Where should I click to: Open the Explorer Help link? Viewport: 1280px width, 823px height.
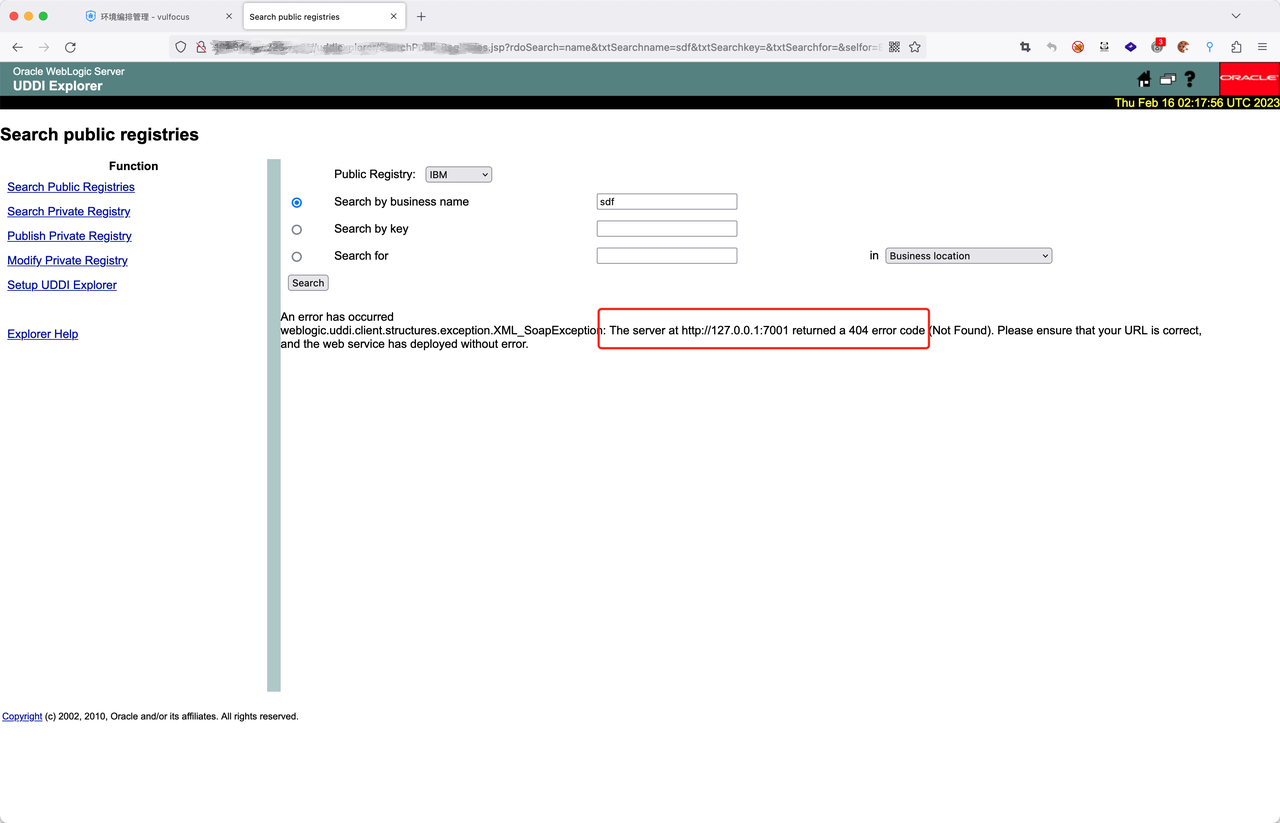pyautogui.click(x=43, y=334)
